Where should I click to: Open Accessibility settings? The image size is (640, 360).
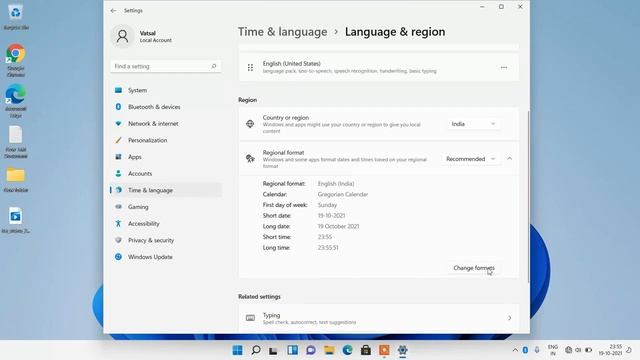click(166, 224)
